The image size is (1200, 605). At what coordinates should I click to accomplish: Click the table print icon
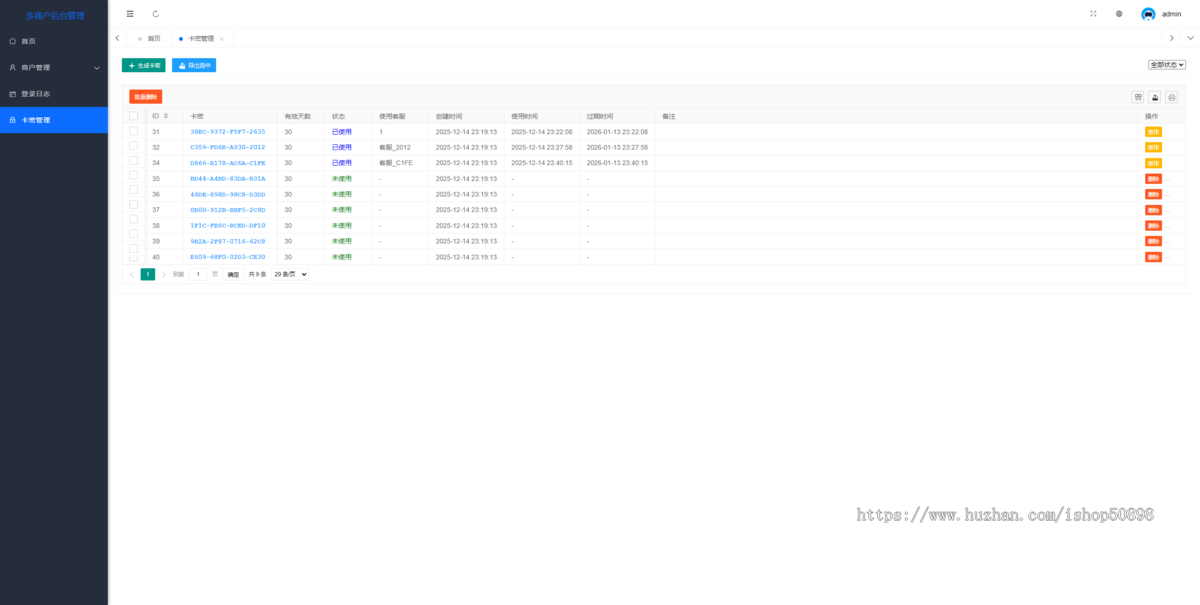(x=1172, y=97)
